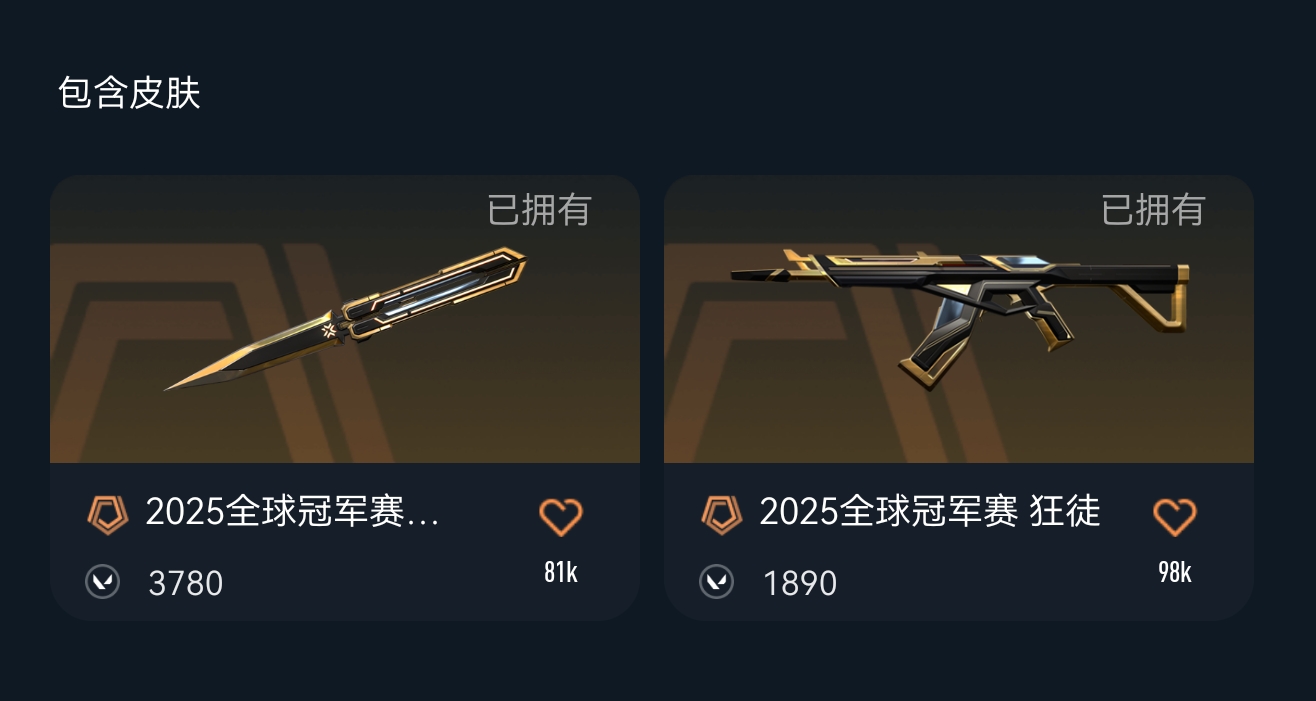Click the 98k like count
Screen dimensions: 1316x701
1175,572
